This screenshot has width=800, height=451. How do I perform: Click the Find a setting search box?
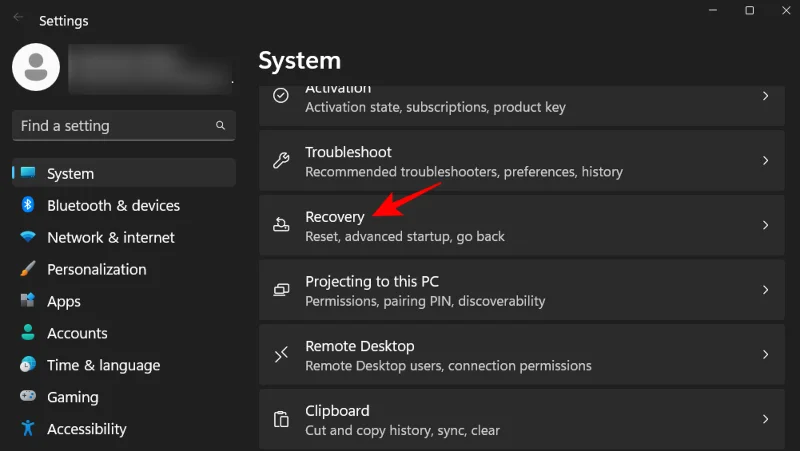124,126
